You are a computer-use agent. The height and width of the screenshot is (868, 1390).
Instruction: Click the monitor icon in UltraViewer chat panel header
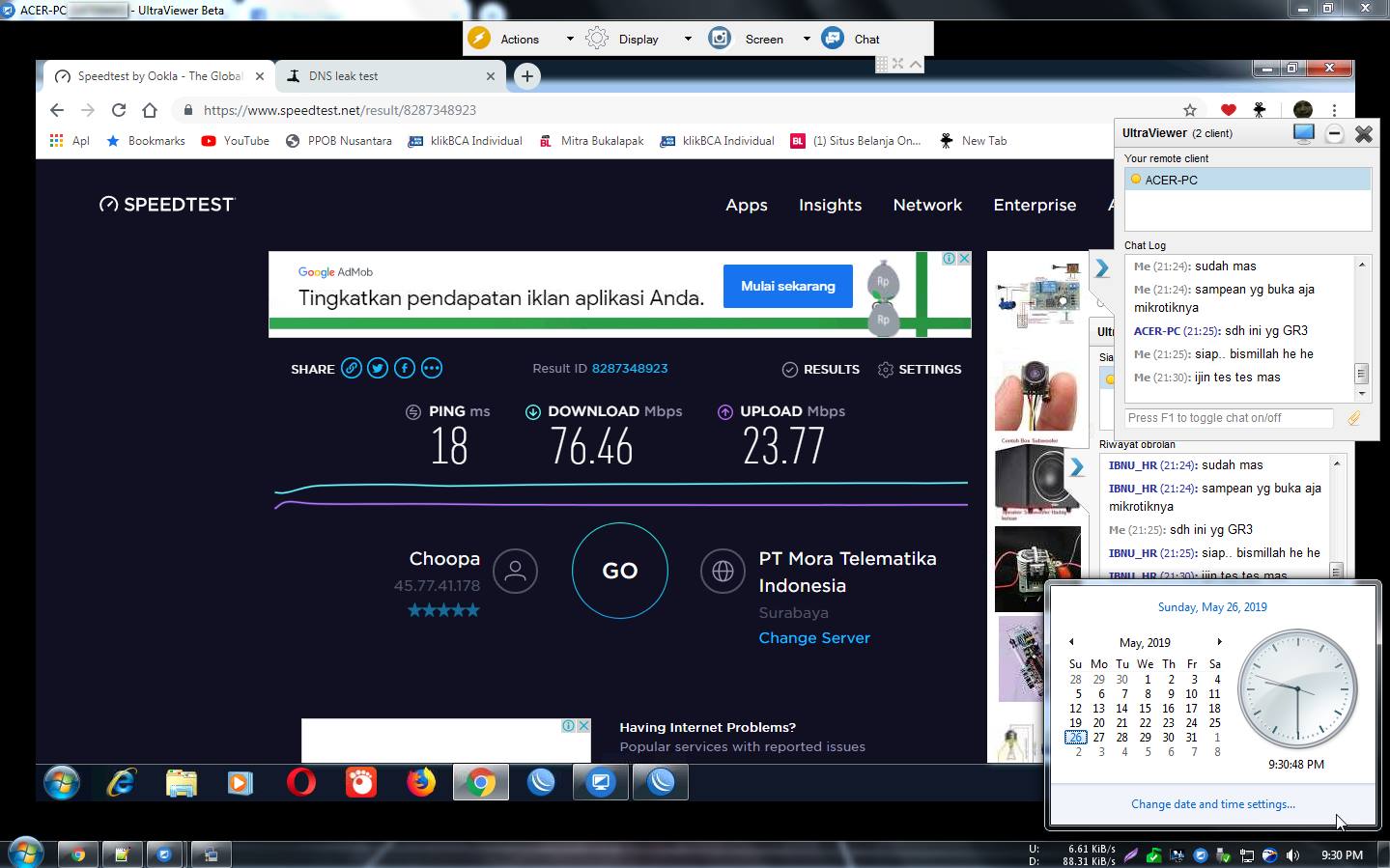tap(1303, 134)
